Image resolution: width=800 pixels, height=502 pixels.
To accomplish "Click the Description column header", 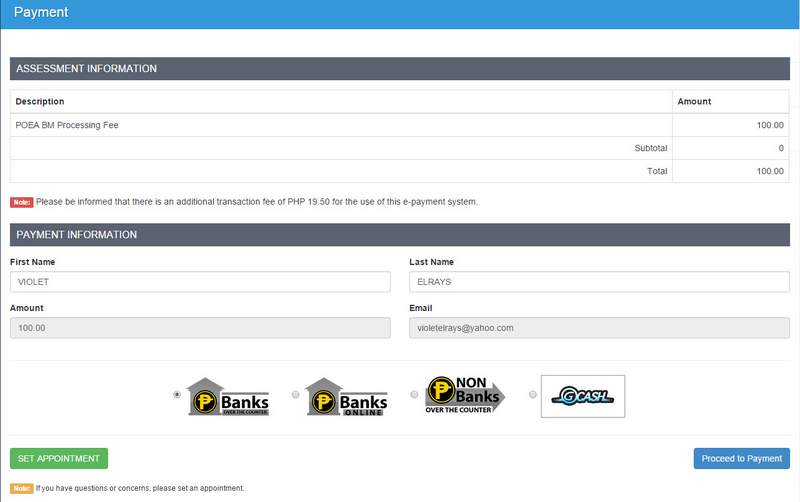I will pyautogui.click(x=40, y=101).
